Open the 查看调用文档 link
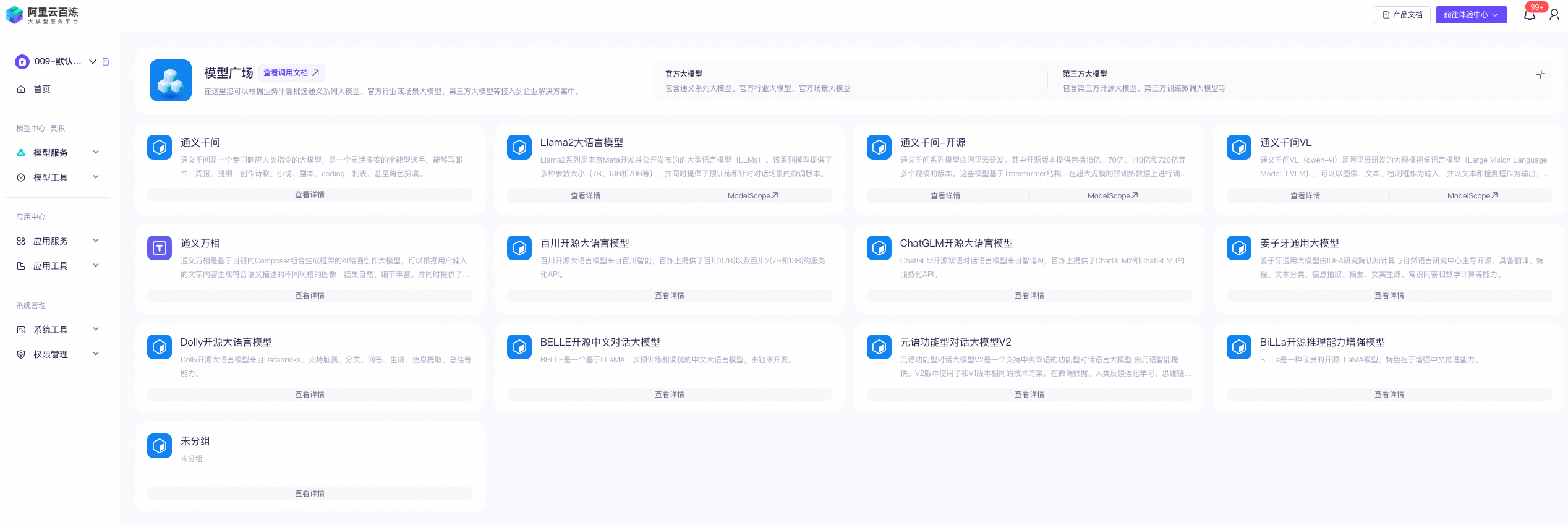This screenshot has height=525, width=1568. [x=291, y=73]
